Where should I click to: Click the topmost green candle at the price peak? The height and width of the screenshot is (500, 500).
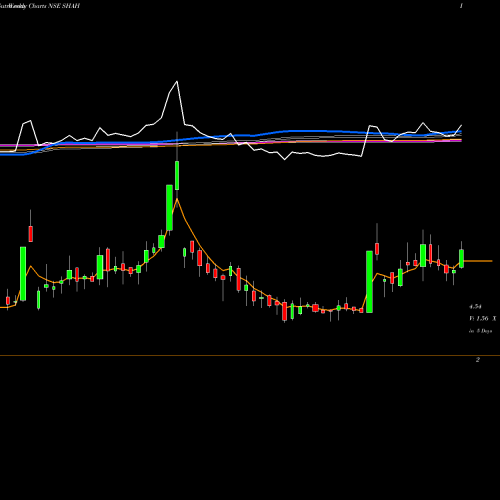pyautogui.click(x=177, y=175)
